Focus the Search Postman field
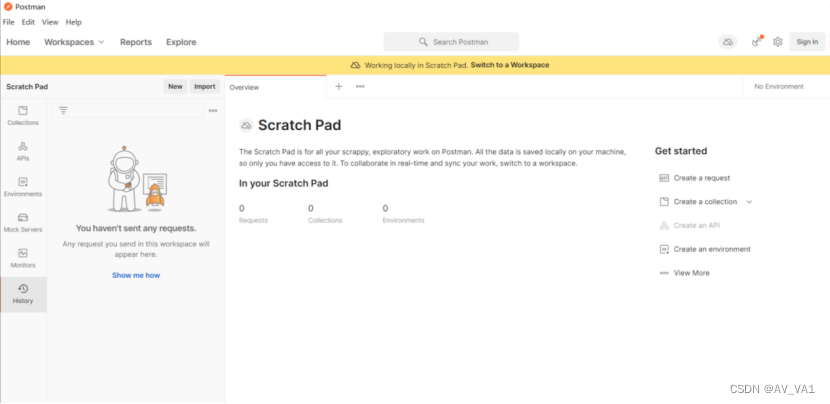 coord(452,42)
